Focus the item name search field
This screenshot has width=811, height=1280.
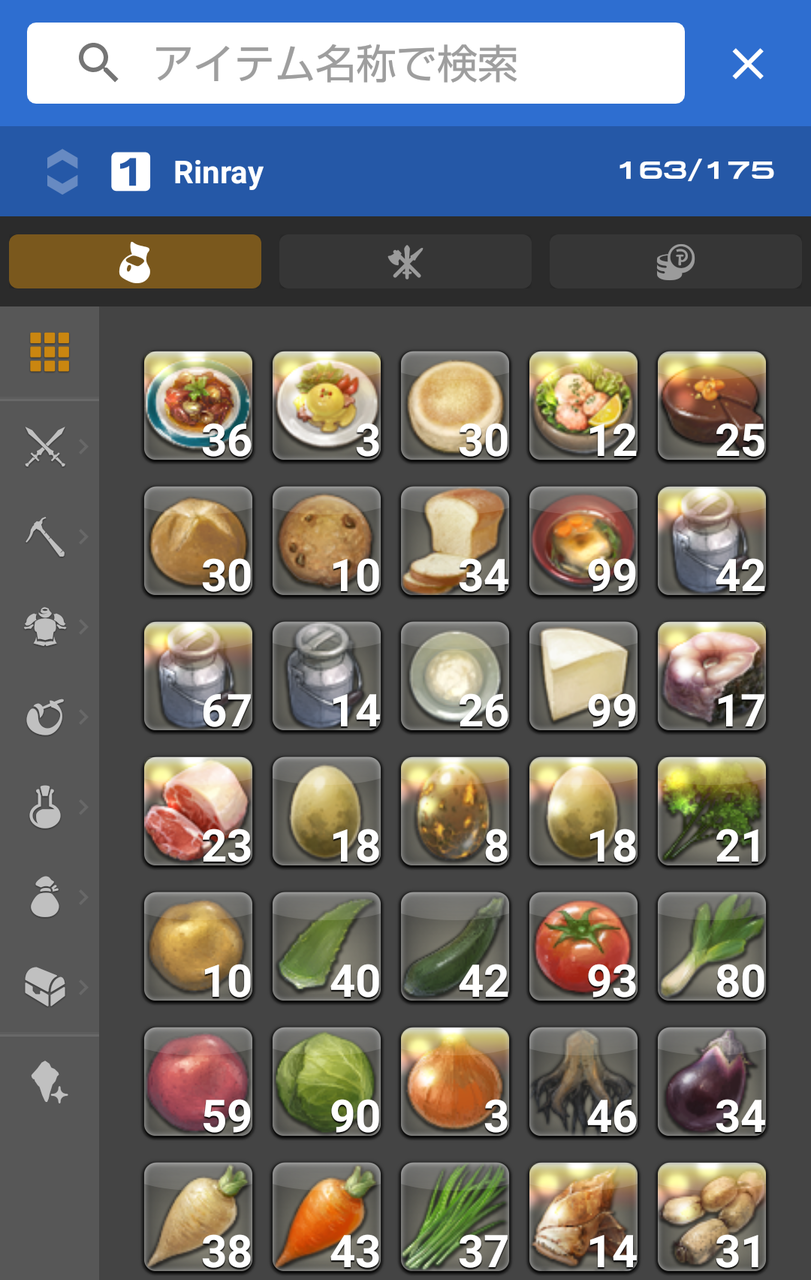(x=356, y=64)
